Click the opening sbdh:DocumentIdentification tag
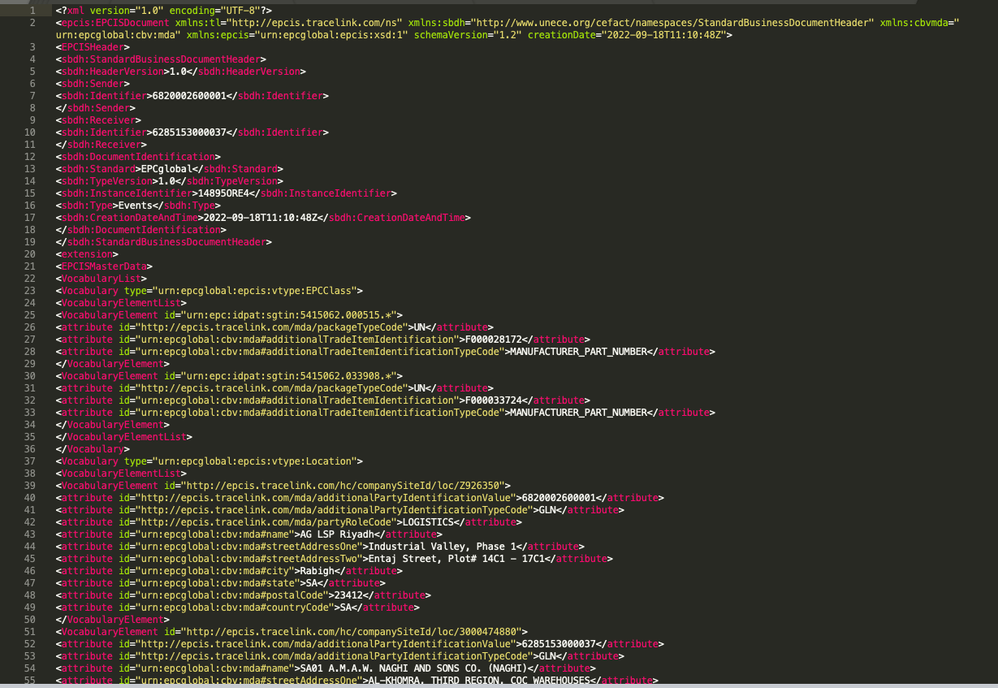Image resolution: width=998 pixels, height=688 pixels. 138,157
